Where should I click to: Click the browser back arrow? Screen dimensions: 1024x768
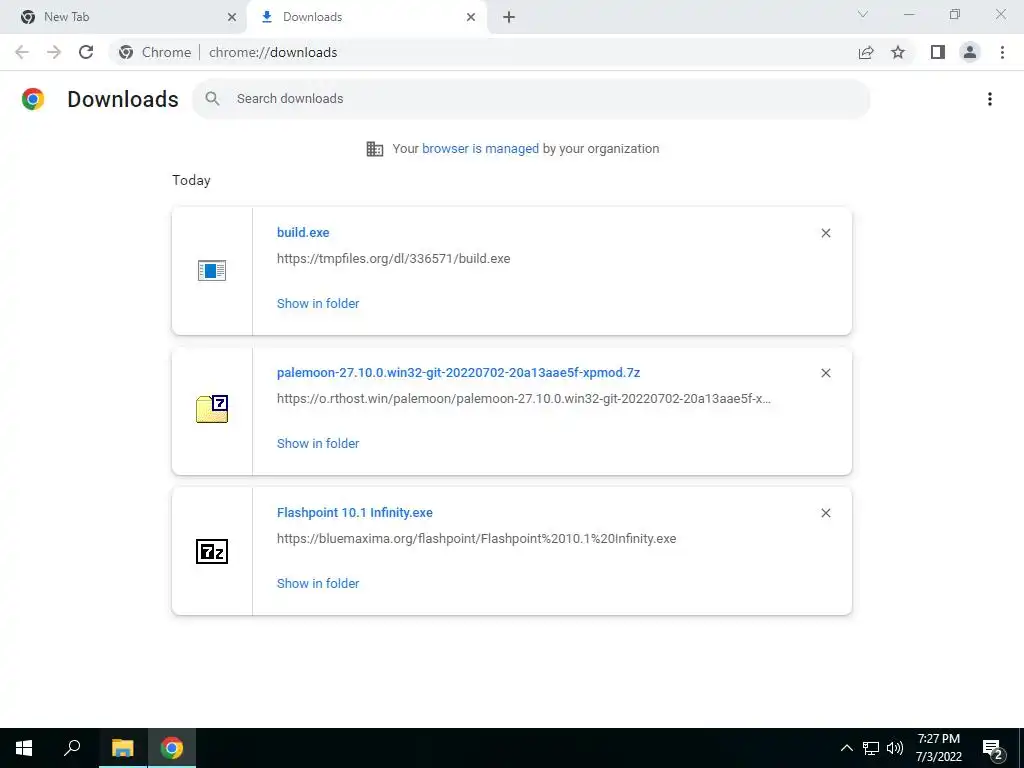pos(22,52)
